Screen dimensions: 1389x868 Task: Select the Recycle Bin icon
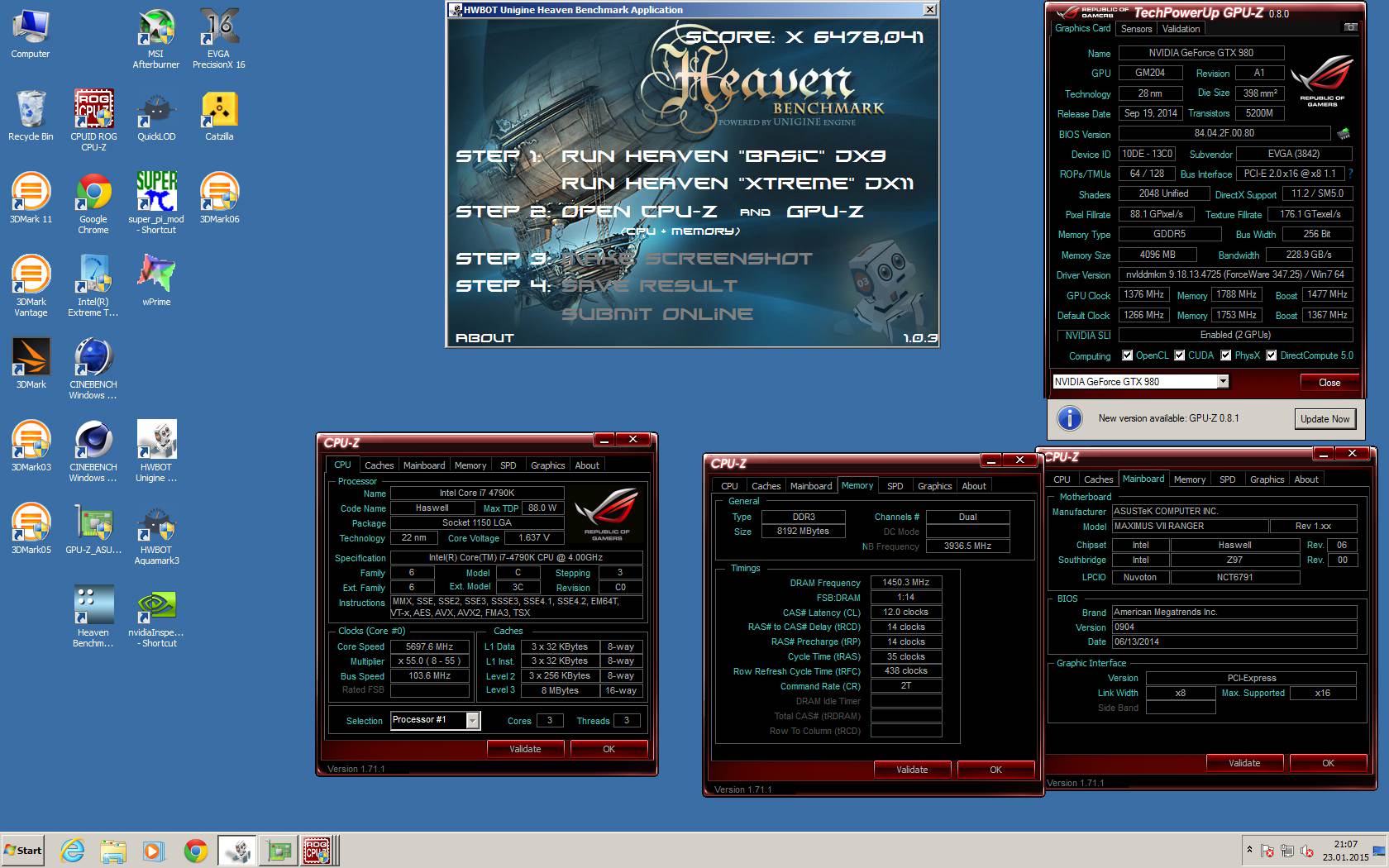tap(31, 116)
